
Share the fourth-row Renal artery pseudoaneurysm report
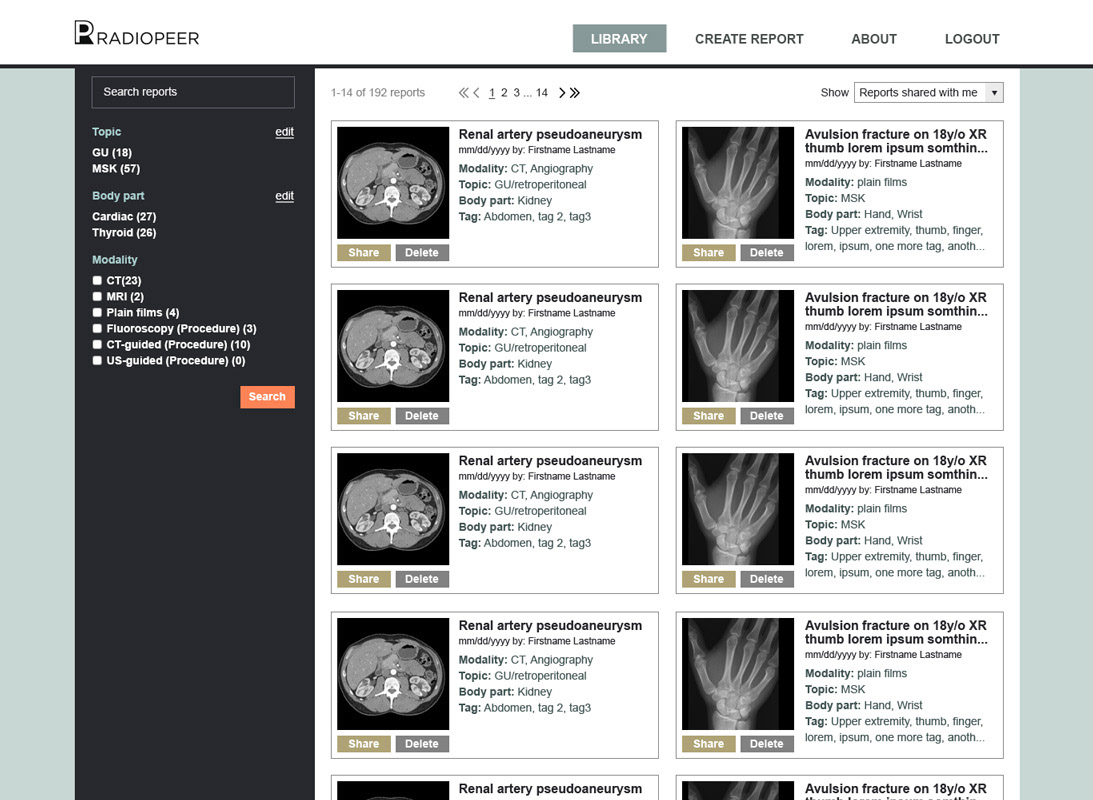coord(364,744)
